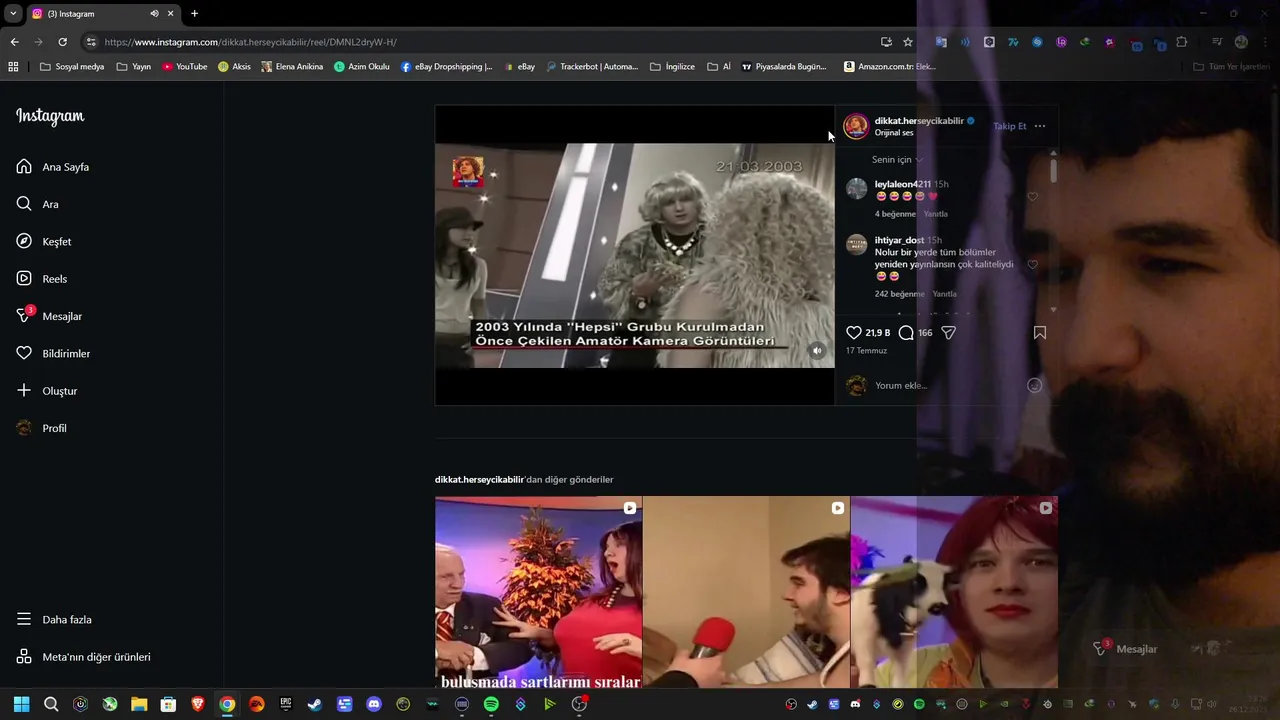This screenshot has width=1280, height=720.
Task: Click the browser Back arrow
Action: pyautogui.click(x=14, y=42)
